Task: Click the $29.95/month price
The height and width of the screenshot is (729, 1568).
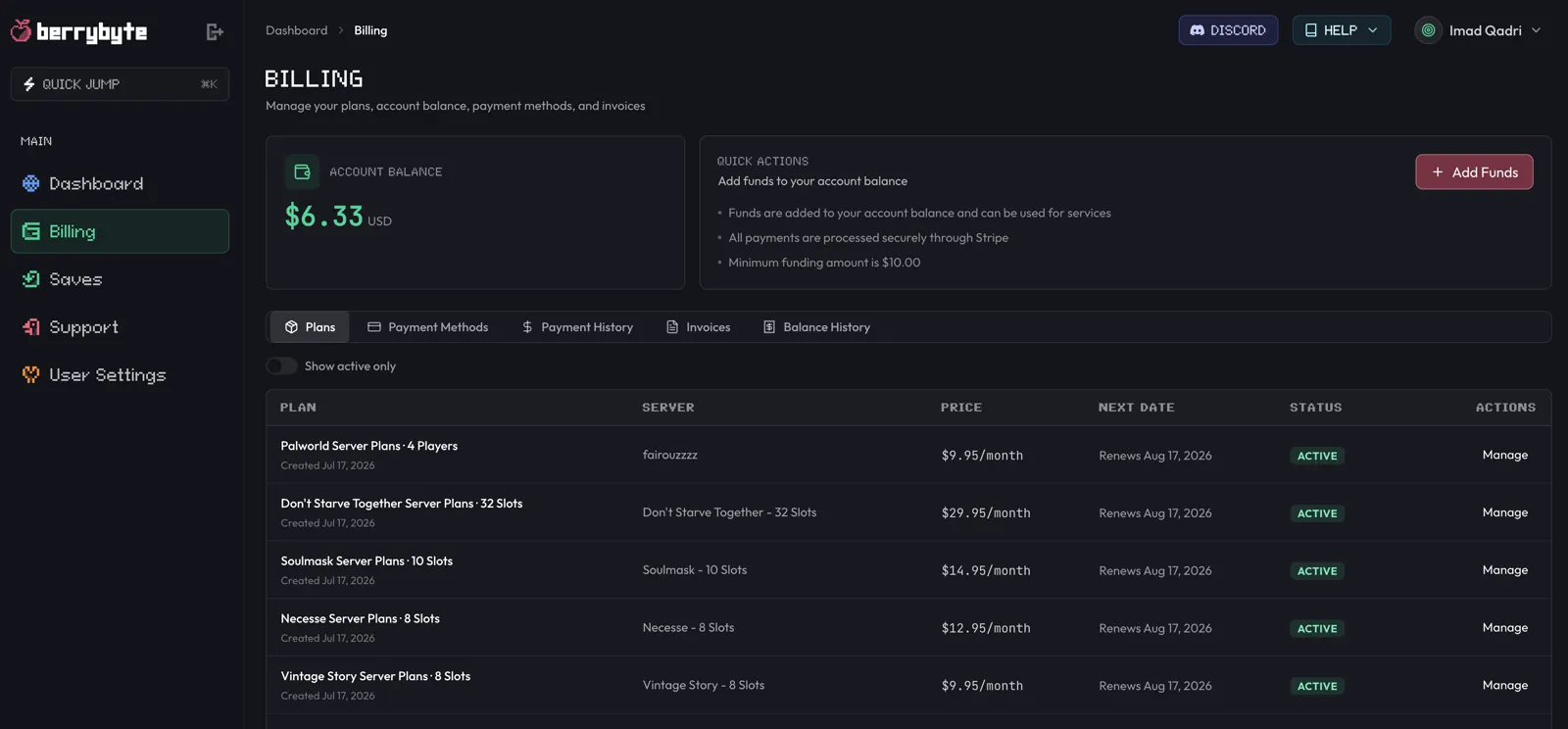Action: click(x=986, y=513)
